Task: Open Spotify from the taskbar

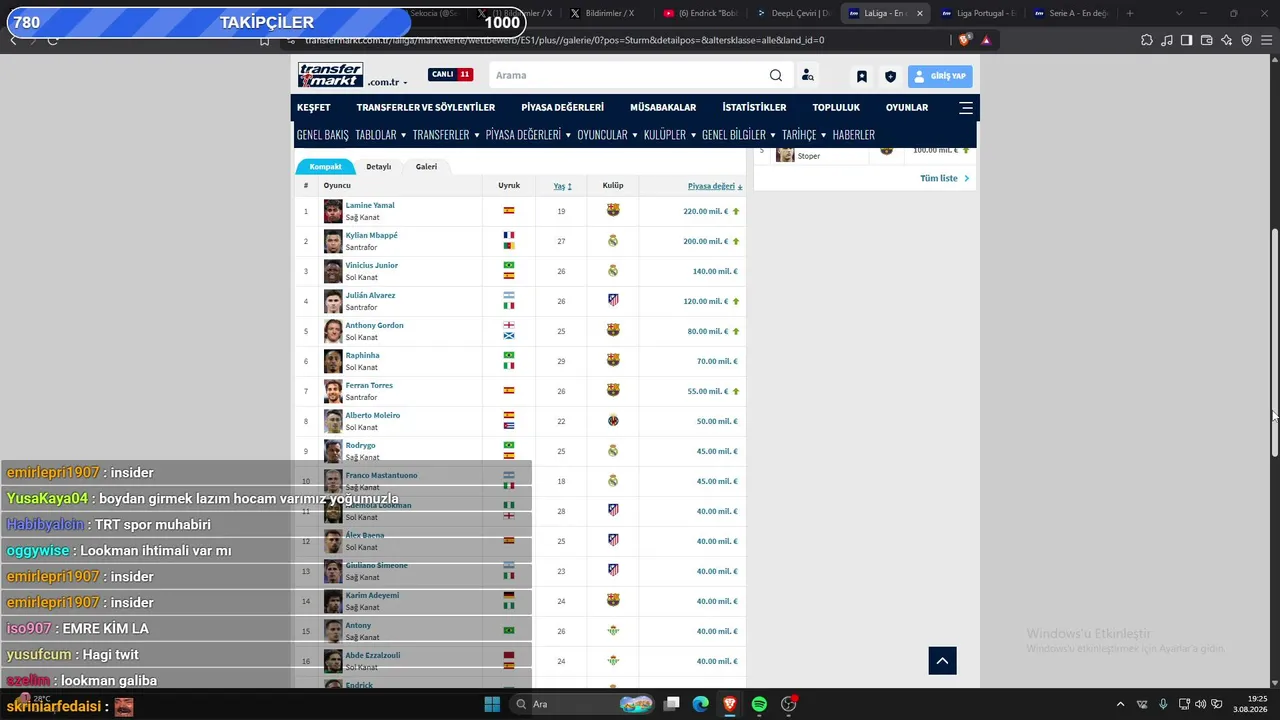Action: pyautogui.click(x=759, y=704)
